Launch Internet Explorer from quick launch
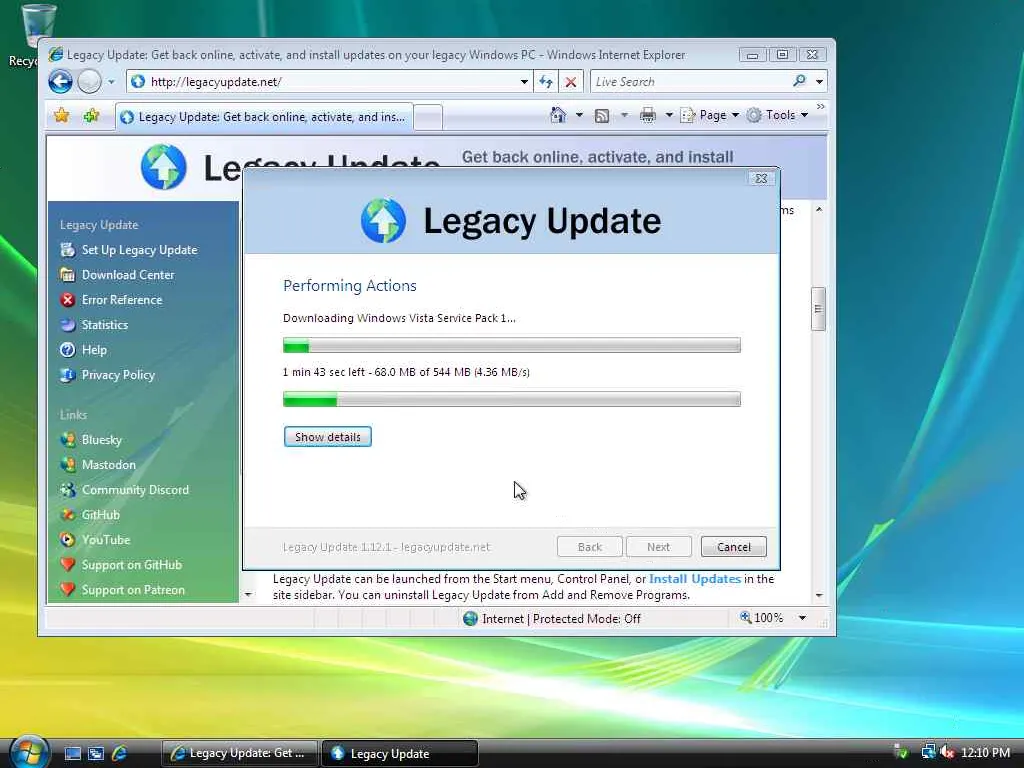Screen dimensions: 1024x768 click(119, 754)
